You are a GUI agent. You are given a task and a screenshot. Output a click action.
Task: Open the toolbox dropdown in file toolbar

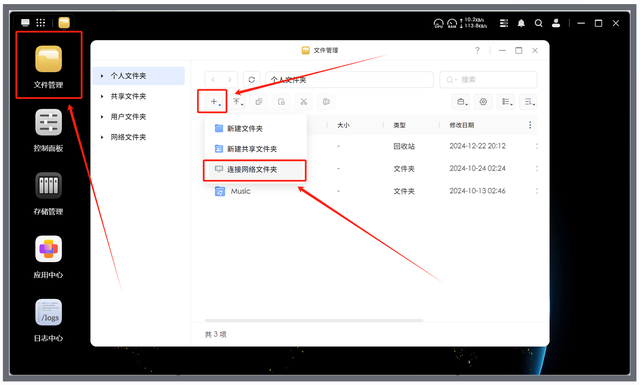[x=461, y=102]
